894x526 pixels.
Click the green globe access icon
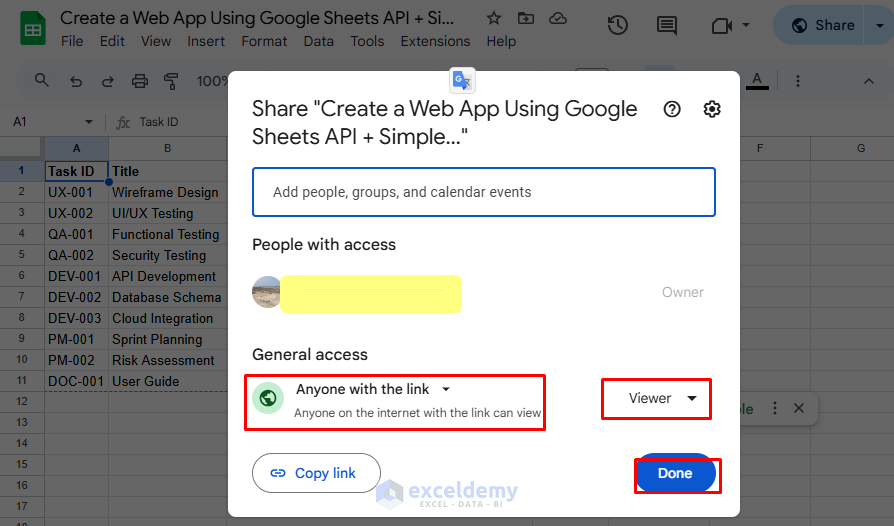[268, 397]
